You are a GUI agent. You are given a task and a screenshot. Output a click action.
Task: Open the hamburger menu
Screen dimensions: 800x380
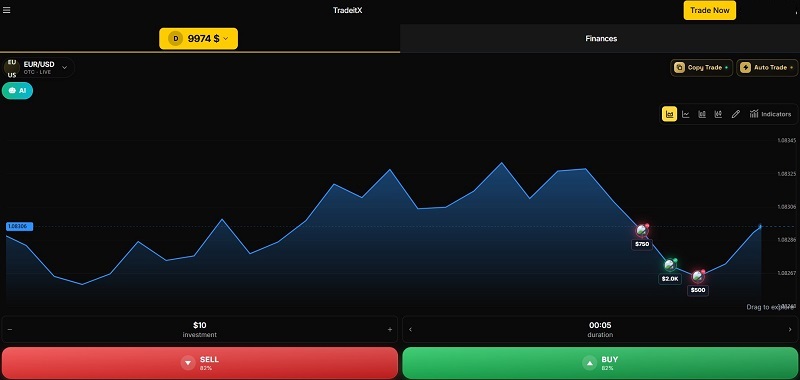click(x=7, y=10)
